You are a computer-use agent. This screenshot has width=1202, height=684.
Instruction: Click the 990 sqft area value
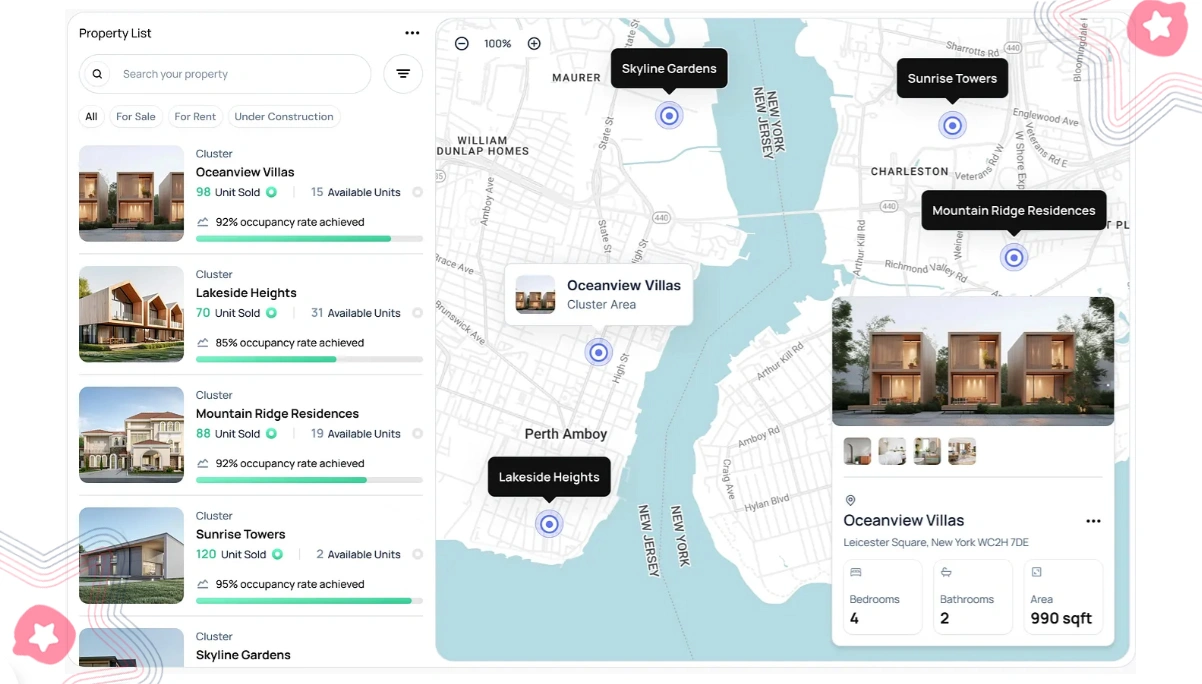pyautogui.click(x=1061, y=619)
